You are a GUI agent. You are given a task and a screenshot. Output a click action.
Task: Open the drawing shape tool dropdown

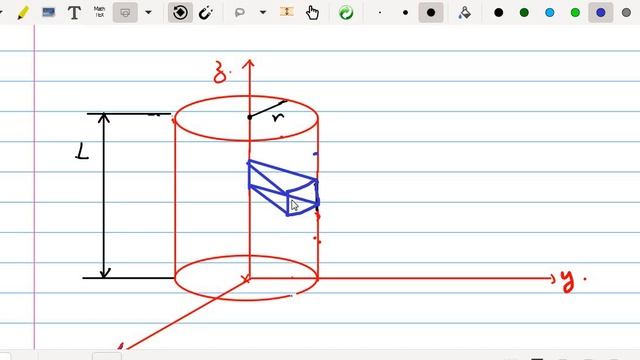click(149, 13)
